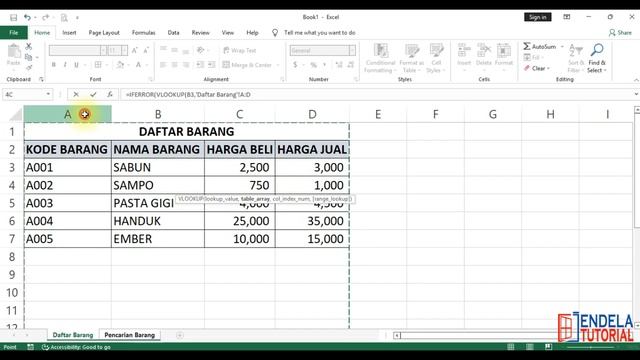Toggle Bold formatting button
The image size is (640, 360).
coord(53,65)
